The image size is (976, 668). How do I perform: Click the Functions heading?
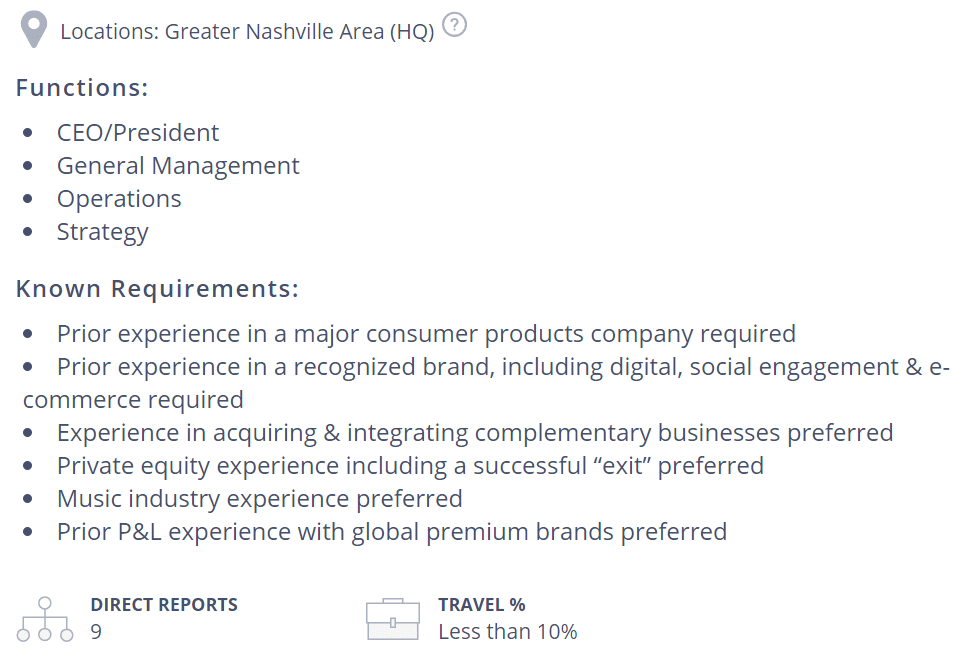(82, 88)
